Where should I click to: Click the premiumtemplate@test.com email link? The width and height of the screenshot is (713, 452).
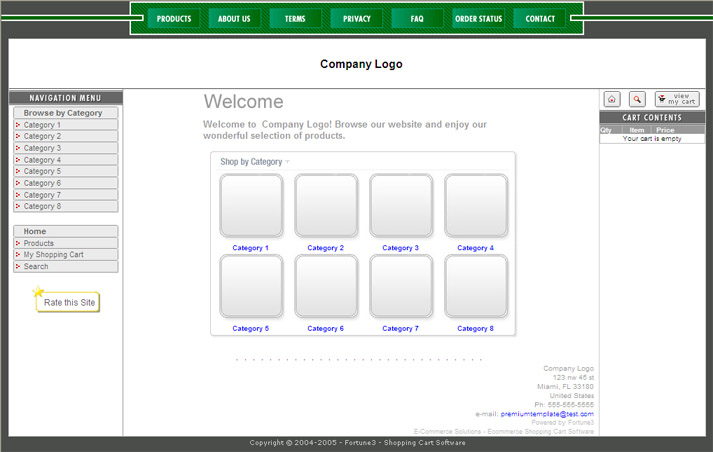click(547, 414)
